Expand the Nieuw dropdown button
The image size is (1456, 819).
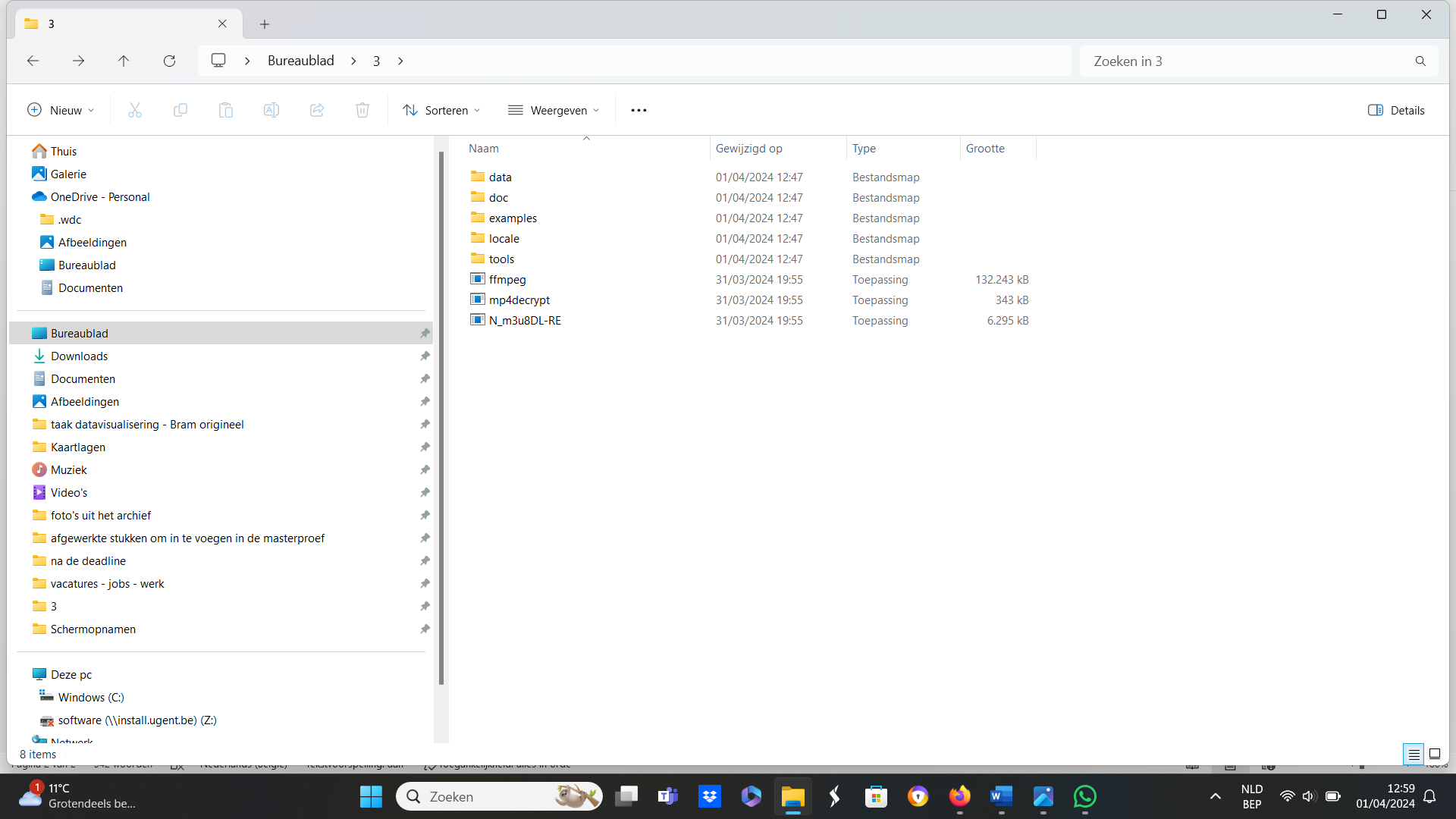(x=61, y=111)
